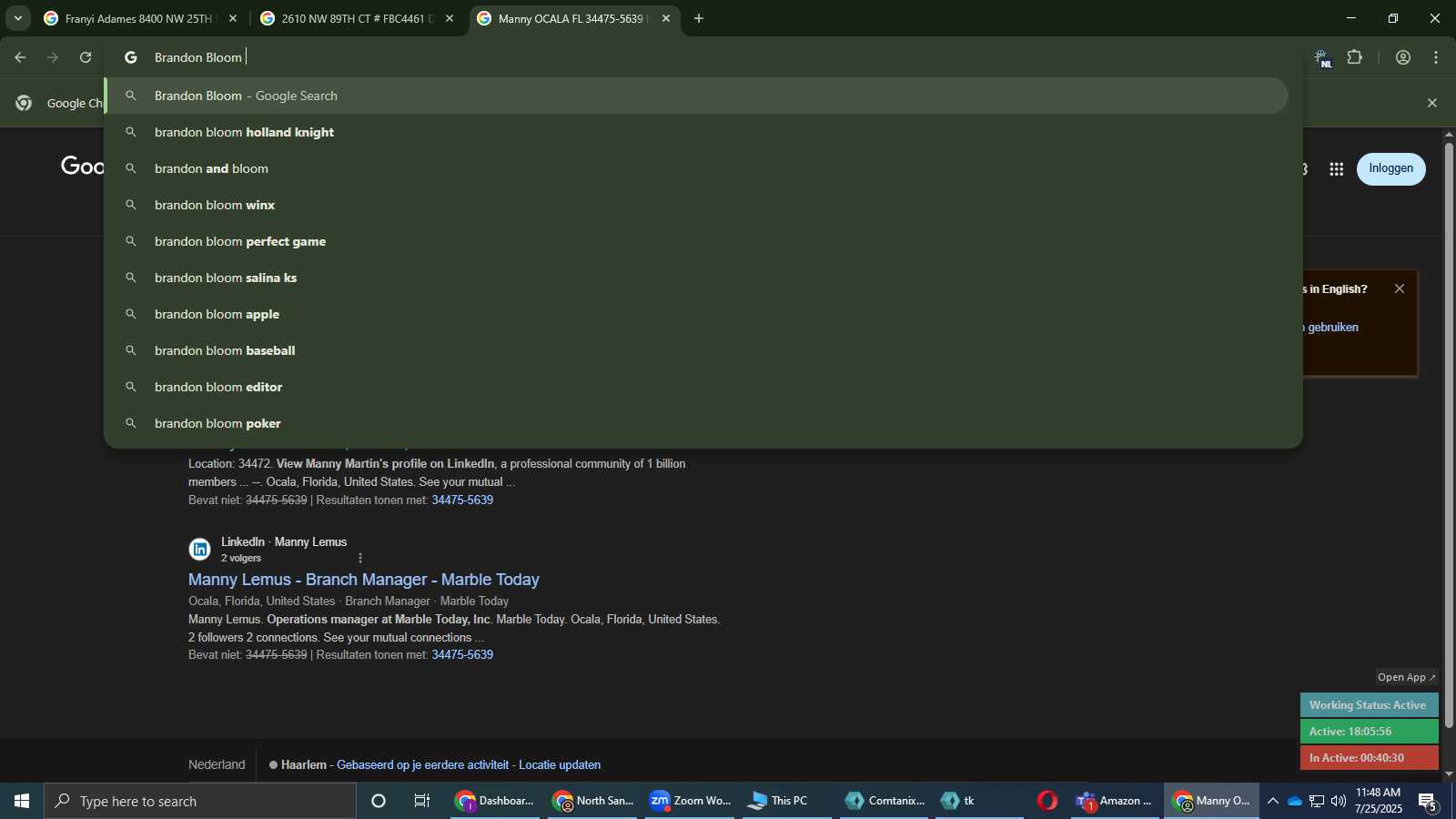
Task: Open Zoom Workplace on taskbar
Action: click(690, 801)
